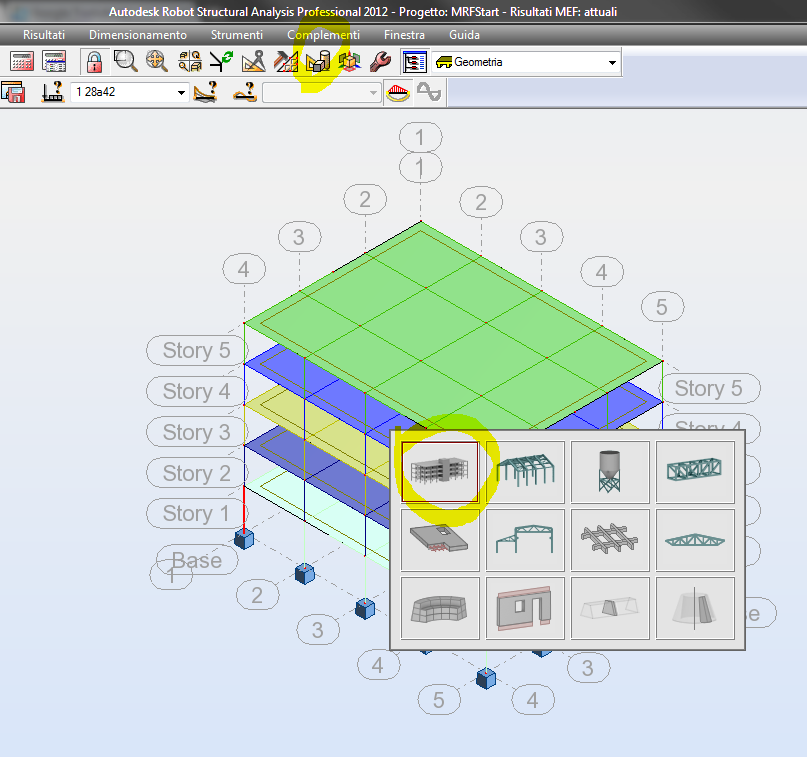
Task: Open the red wrench preferences icon
Action: click(380, 61)
